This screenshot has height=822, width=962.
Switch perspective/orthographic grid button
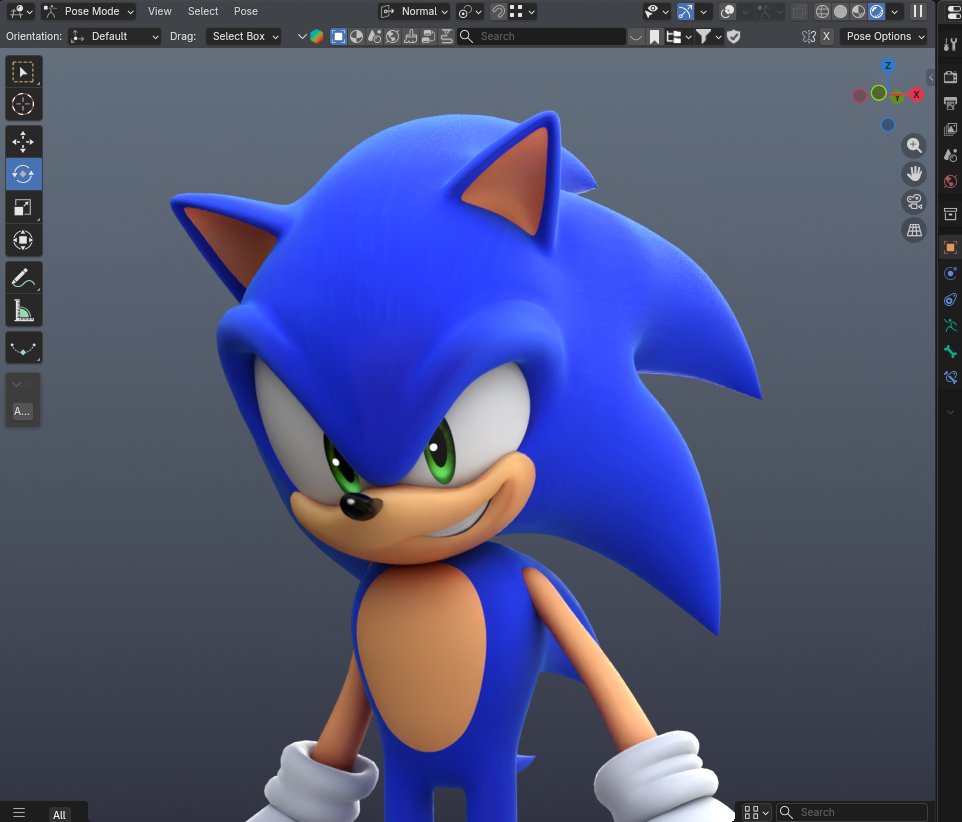[914, 230]
